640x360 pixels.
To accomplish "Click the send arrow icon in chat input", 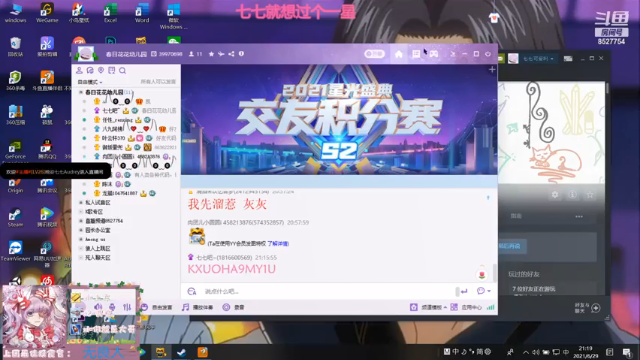I will 464,291.
